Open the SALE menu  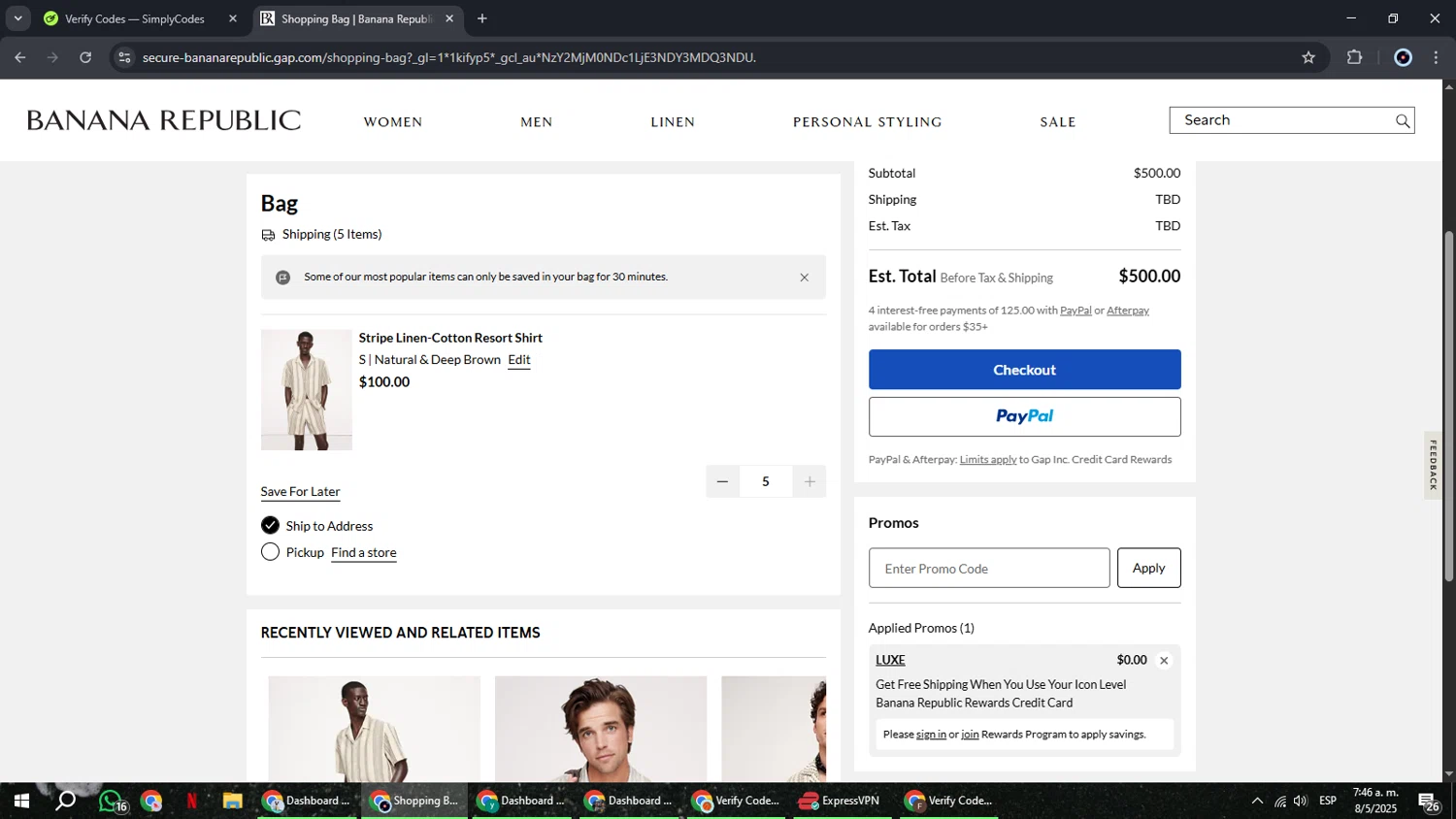click(1058, 122)
